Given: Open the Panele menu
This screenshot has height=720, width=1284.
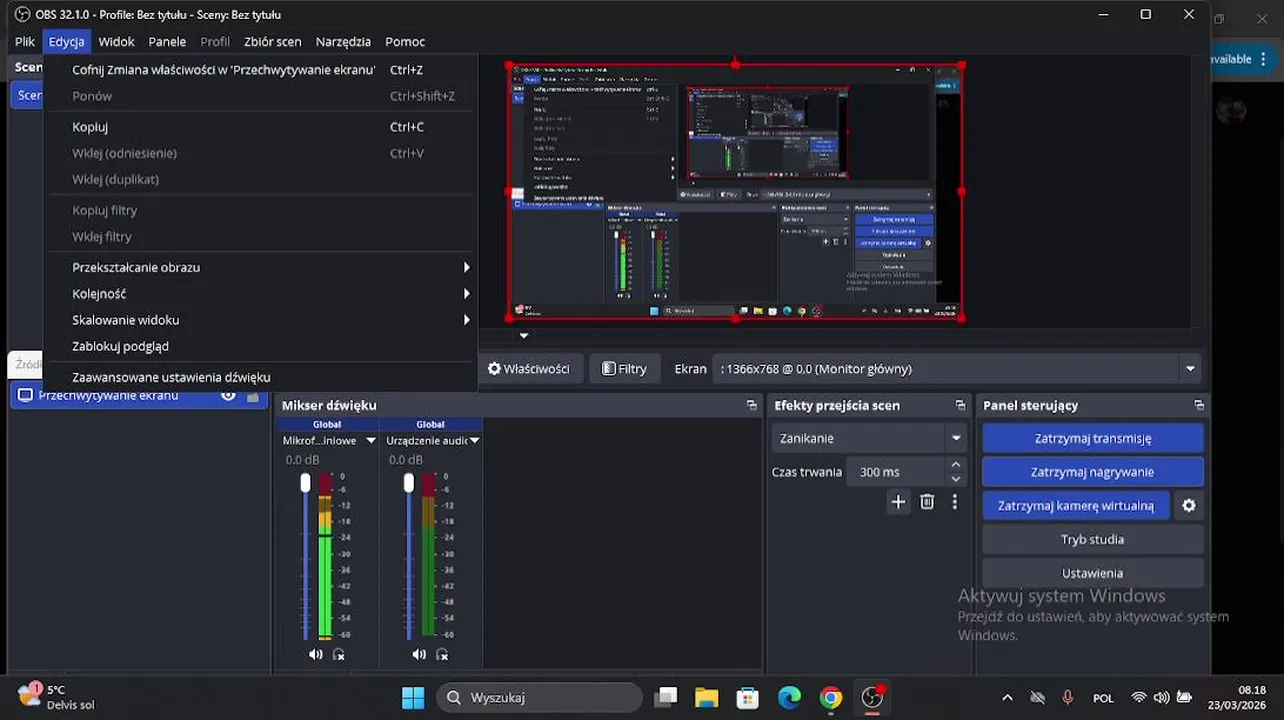Looking at the screenshot, I should point(167,41).
